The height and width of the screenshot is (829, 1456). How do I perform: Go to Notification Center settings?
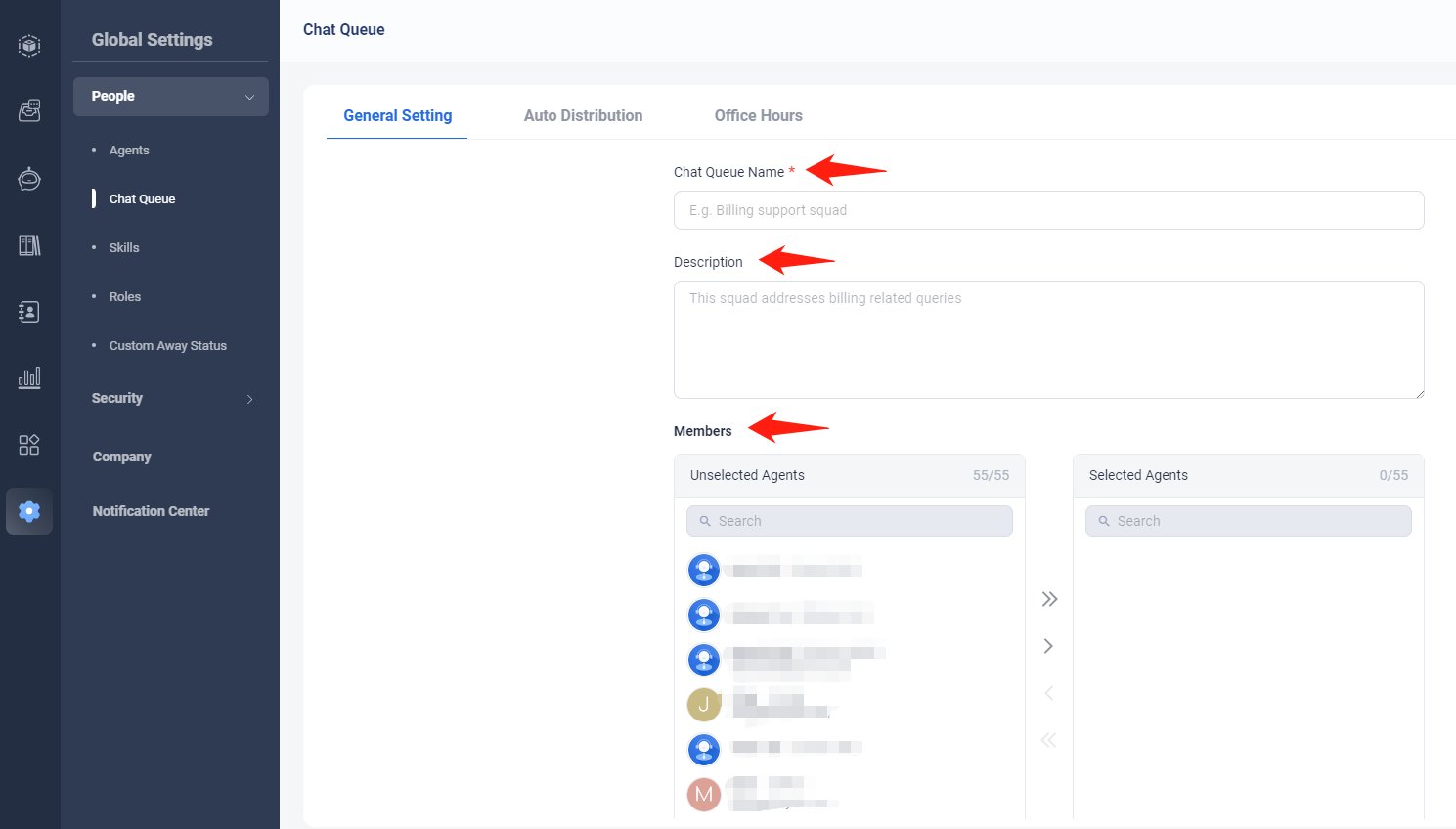click(151, 511)
